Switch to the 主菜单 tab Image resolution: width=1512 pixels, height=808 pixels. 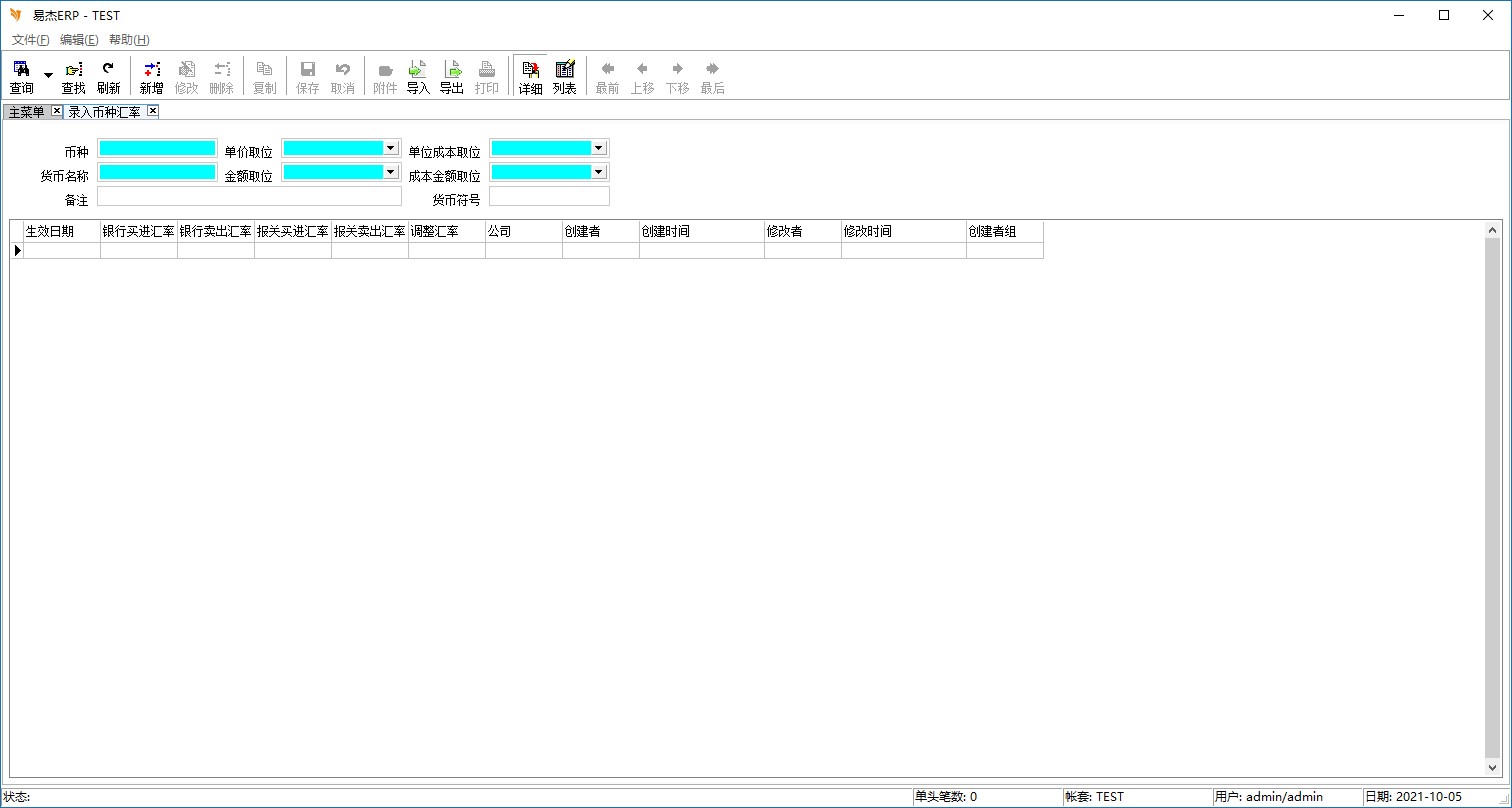pos(26,112)
